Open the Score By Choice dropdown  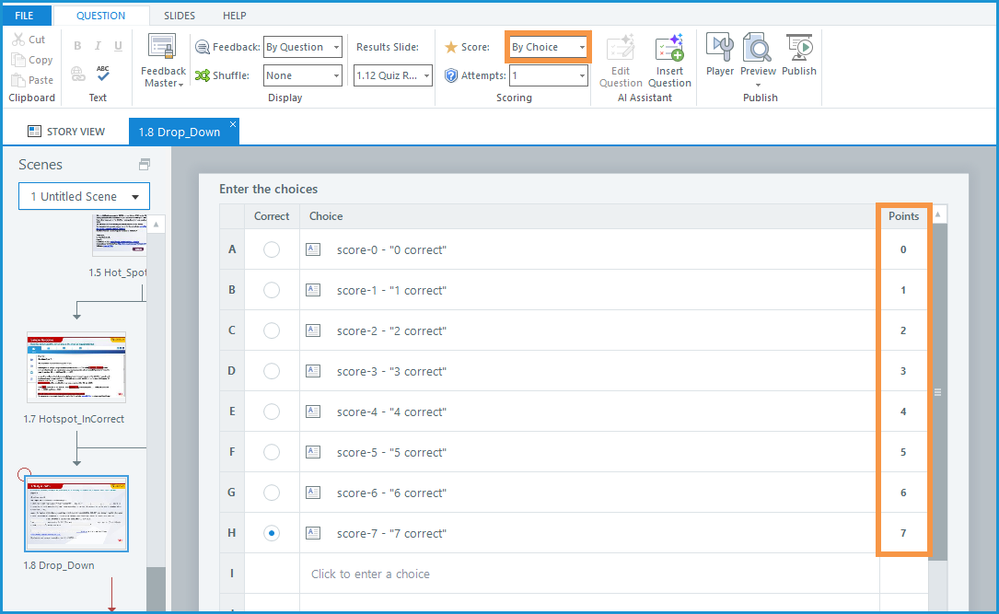click(x=548, y=47)
